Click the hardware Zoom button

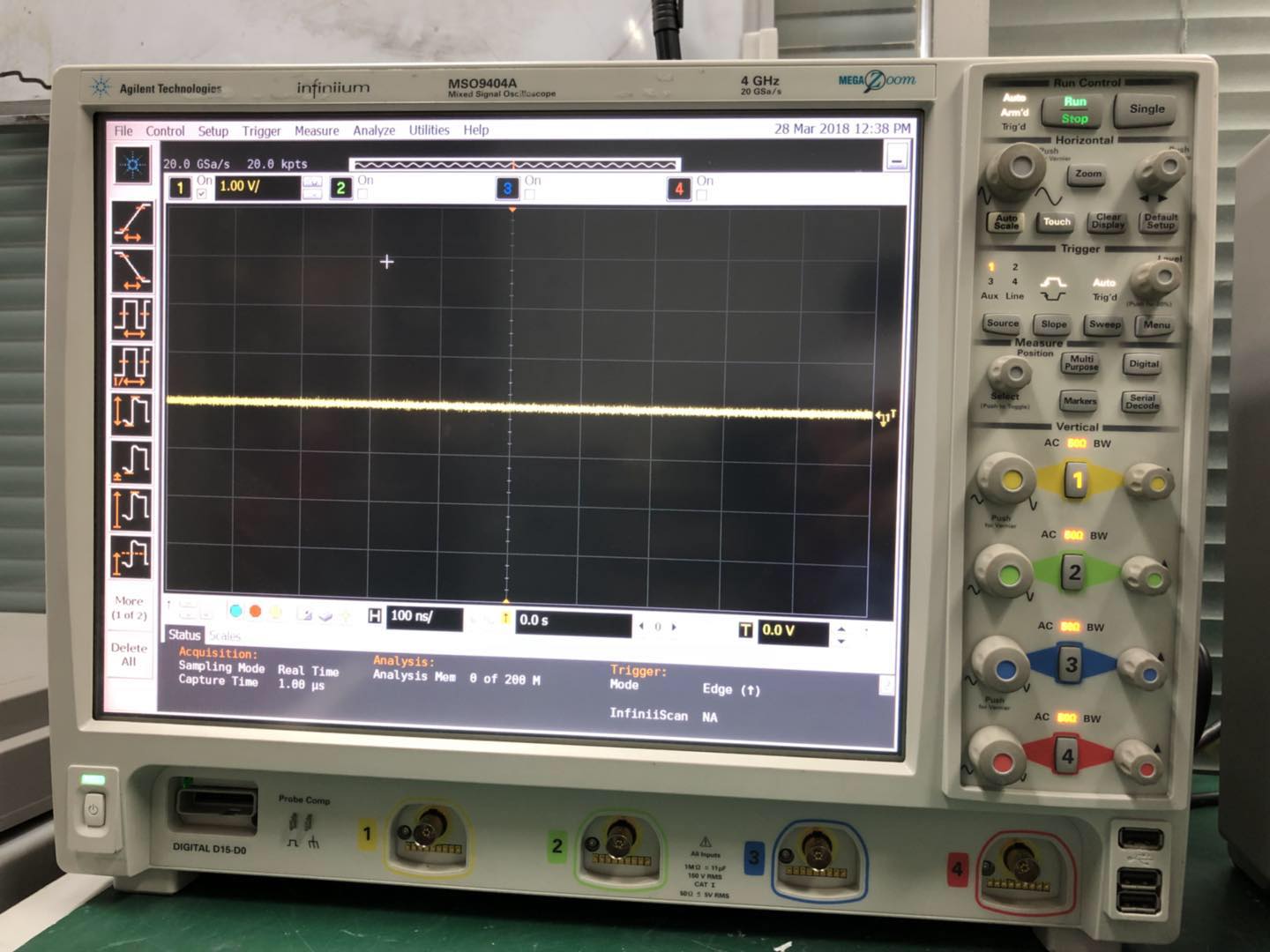tap(1088, 175)
